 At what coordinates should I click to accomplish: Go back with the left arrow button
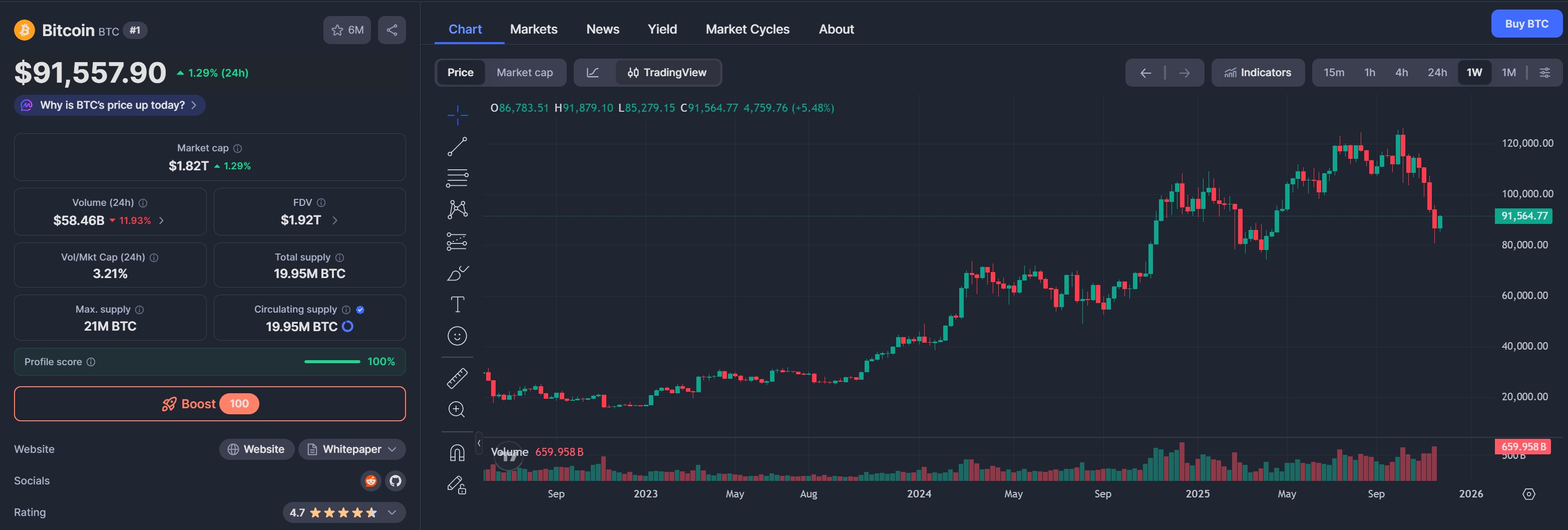point(1145,73)
